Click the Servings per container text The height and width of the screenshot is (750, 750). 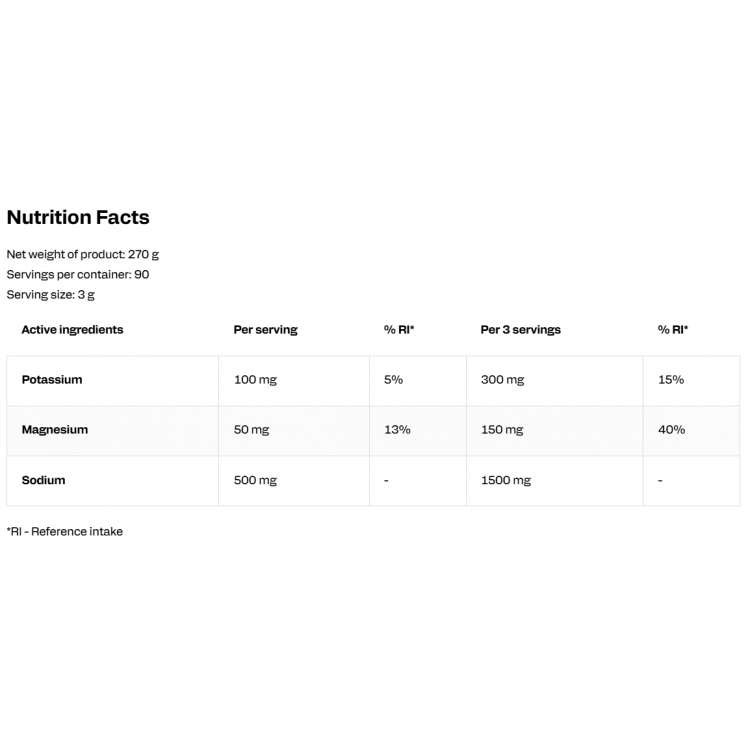point(78,275)
